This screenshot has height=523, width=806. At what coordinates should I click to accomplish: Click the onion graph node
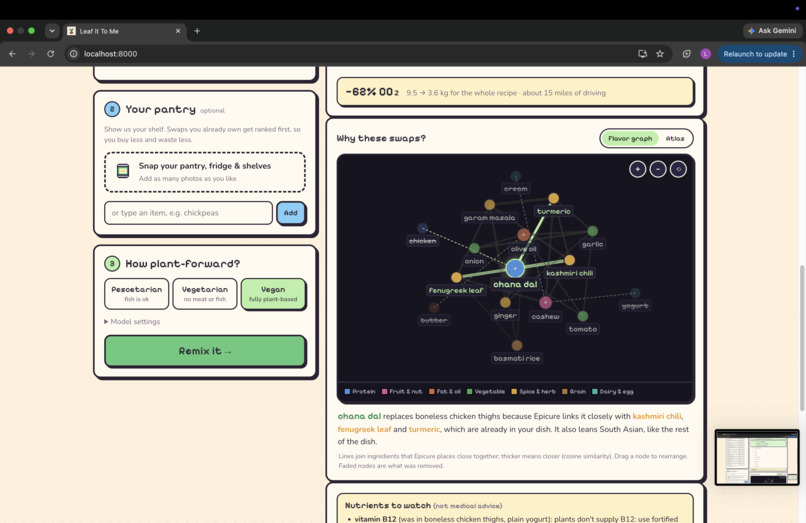(474, 248)
